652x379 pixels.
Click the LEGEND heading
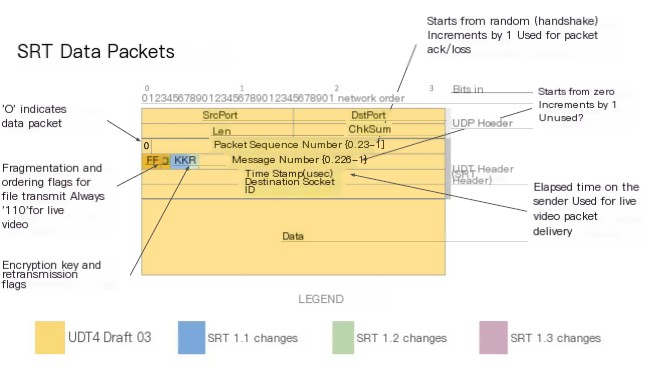(x=321, y=299)
